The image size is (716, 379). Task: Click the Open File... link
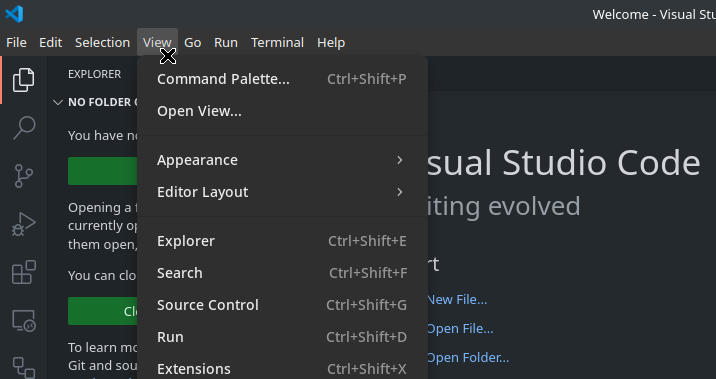point(460,329)
